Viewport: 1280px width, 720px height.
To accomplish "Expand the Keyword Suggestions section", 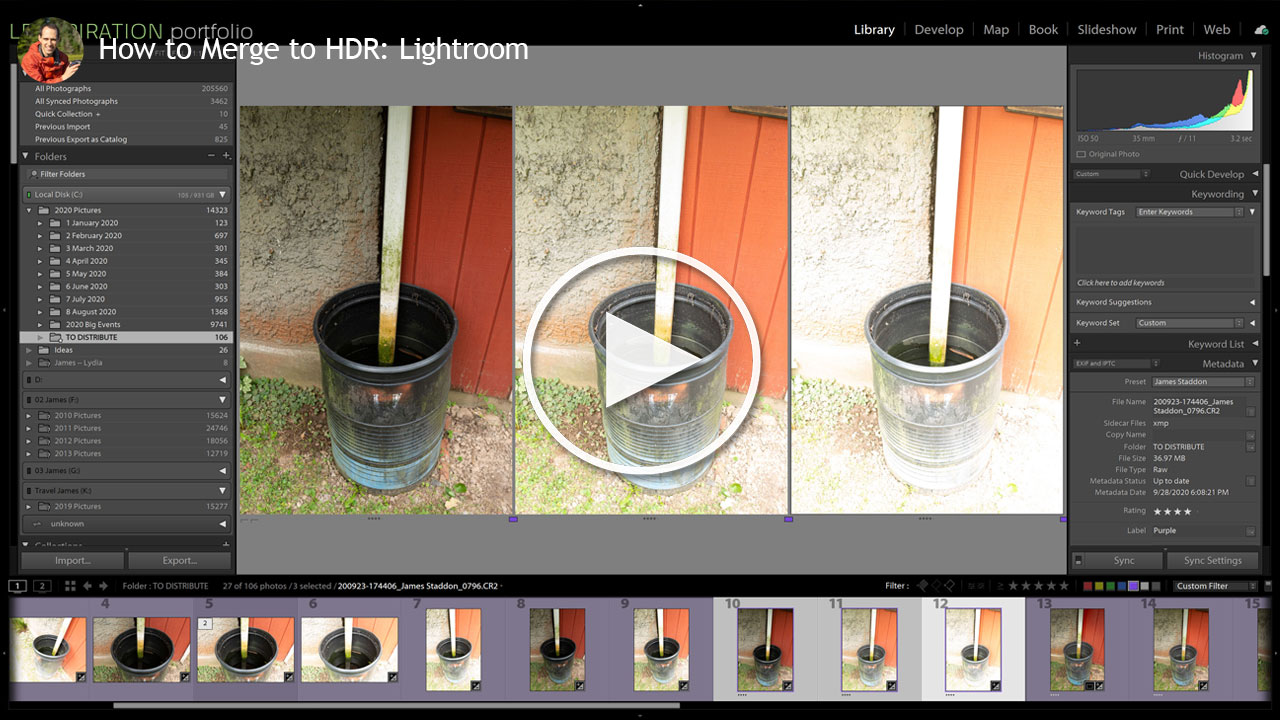I will pyautogui.click(x=1253, y=302).
